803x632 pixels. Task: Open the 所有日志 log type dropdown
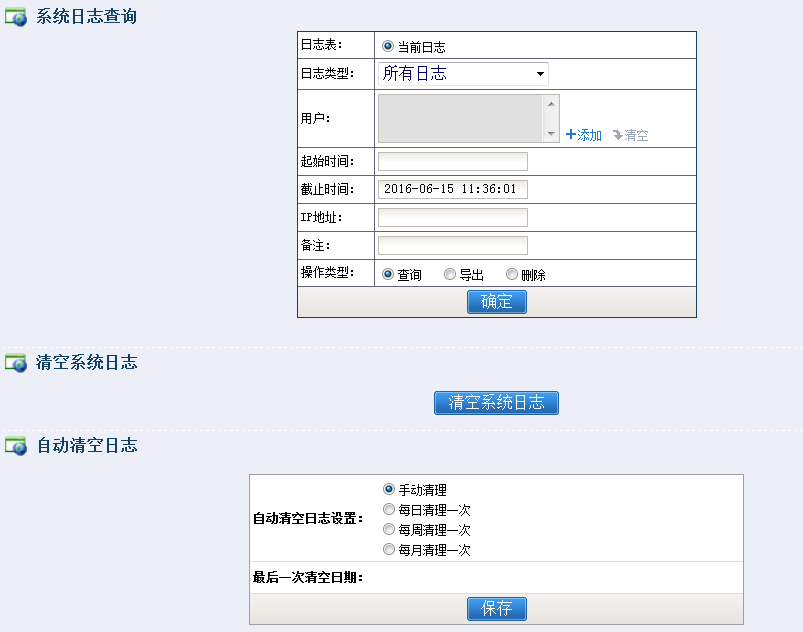(x=463, y=74)
